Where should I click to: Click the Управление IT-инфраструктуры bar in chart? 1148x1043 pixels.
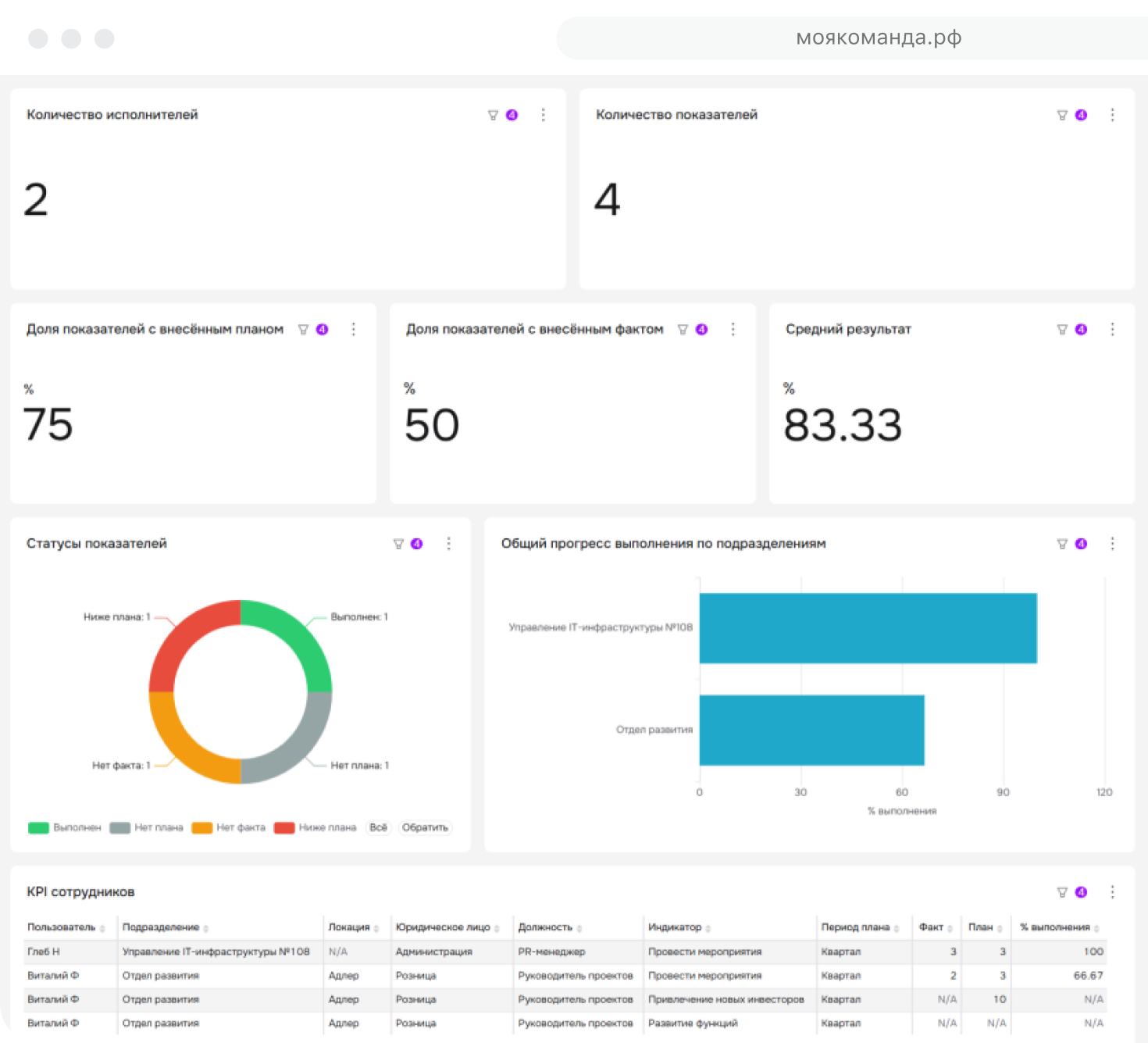pos(868,628)
